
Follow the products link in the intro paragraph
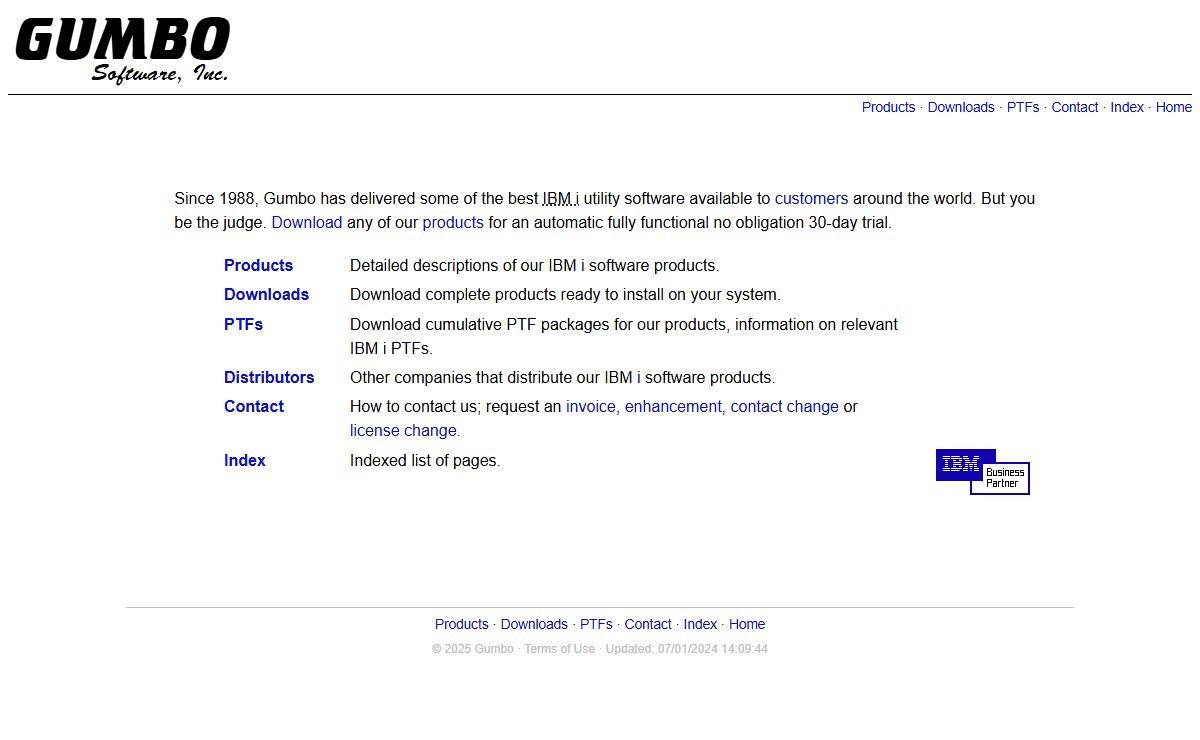pos(453,222)
